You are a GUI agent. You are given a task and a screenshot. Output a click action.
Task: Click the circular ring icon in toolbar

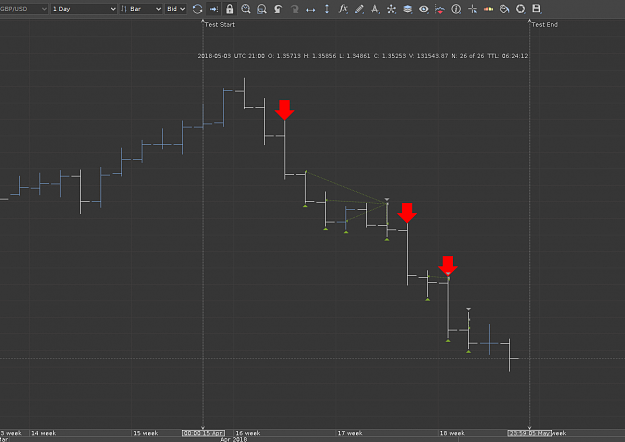521,9
